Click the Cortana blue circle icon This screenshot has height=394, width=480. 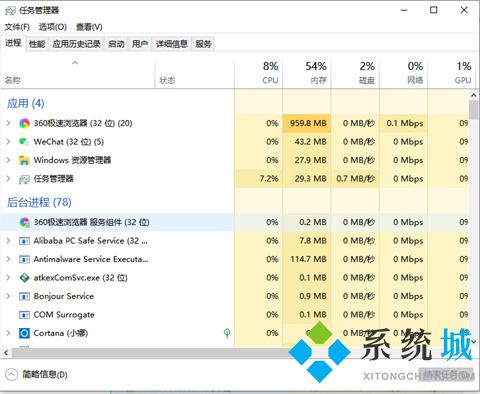click(x=24, y=333)
